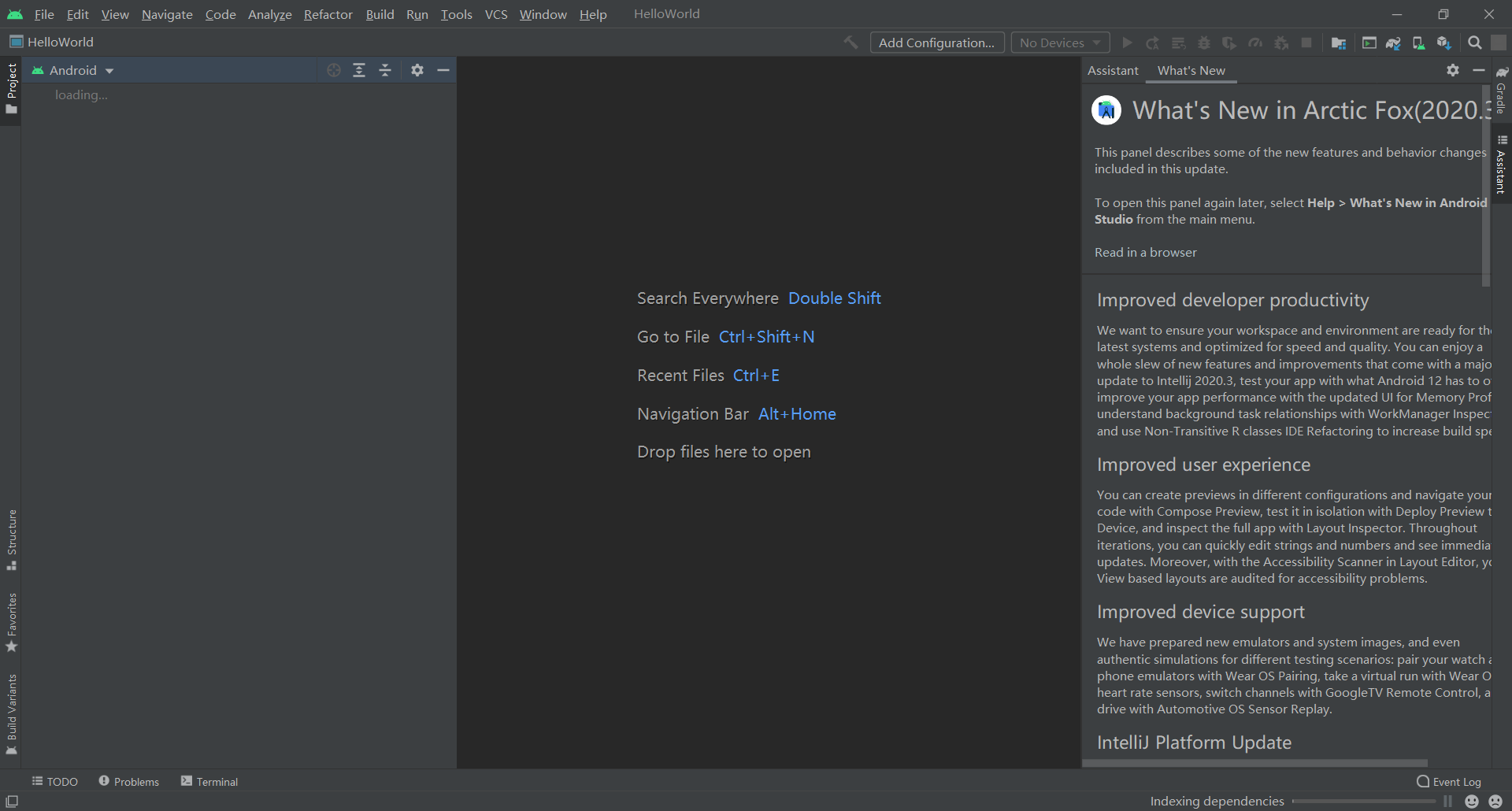The width and height of the screenshot is (1512, 811).
Task: Open the Build menu
Action: pos(380,14)
